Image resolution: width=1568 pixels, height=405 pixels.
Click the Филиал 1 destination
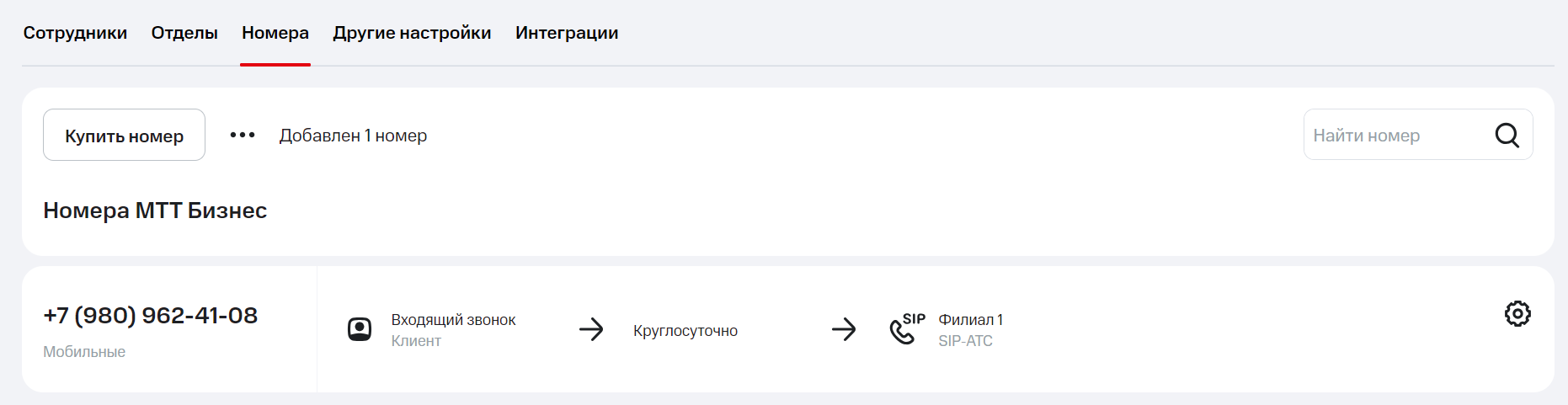[970, 320]
